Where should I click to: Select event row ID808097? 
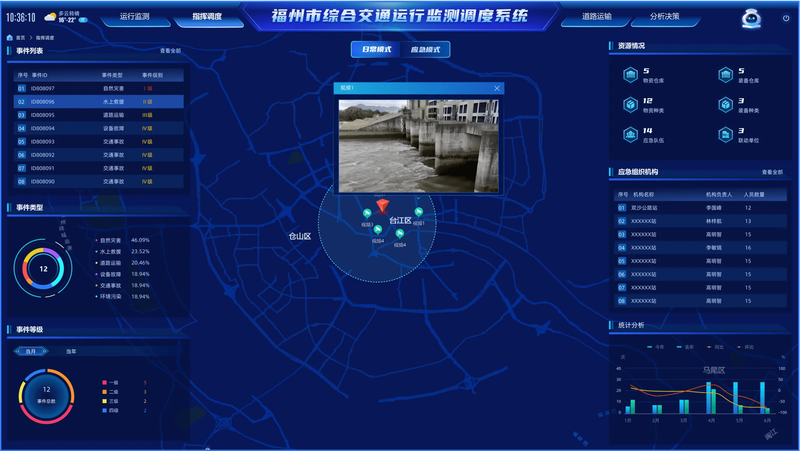[98, 88]
